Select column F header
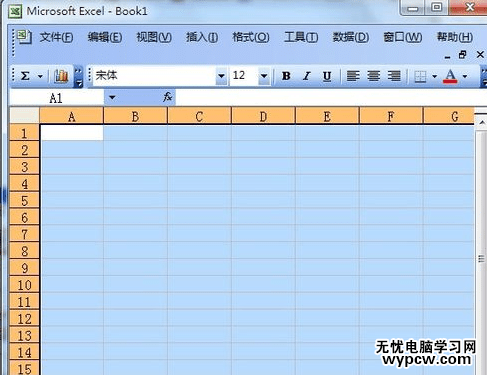Viewport: 487px width, 375px height. click(x=391, y=117)
